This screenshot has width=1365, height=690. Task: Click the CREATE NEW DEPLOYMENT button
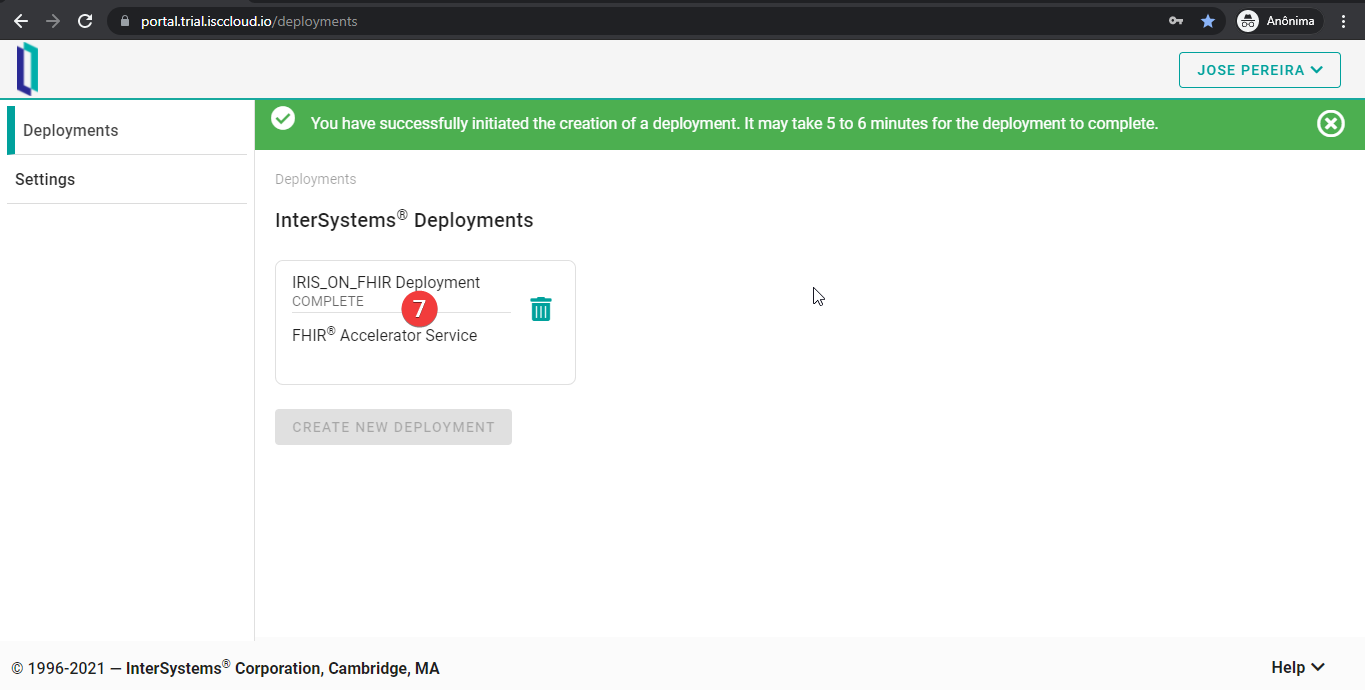click(x=393, y=427)
